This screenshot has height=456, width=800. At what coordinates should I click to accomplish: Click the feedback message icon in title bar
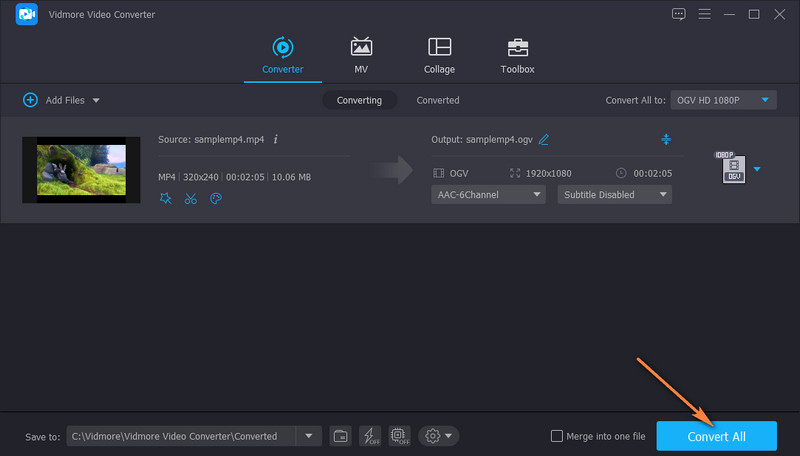pyautogui.click(x=679, y=14)
